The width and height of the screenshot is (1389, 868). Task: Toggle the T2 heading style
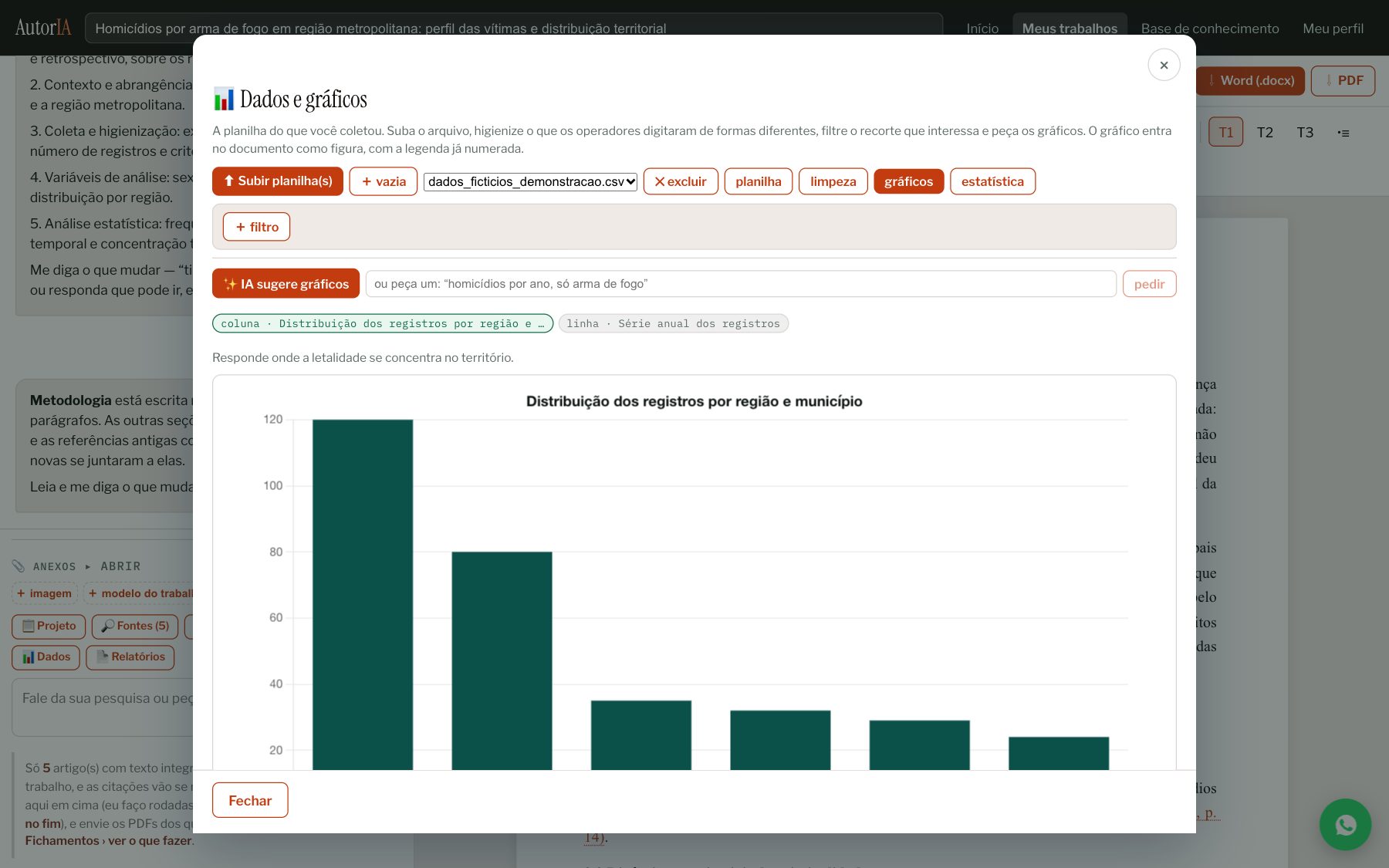tap(1265, 133)
